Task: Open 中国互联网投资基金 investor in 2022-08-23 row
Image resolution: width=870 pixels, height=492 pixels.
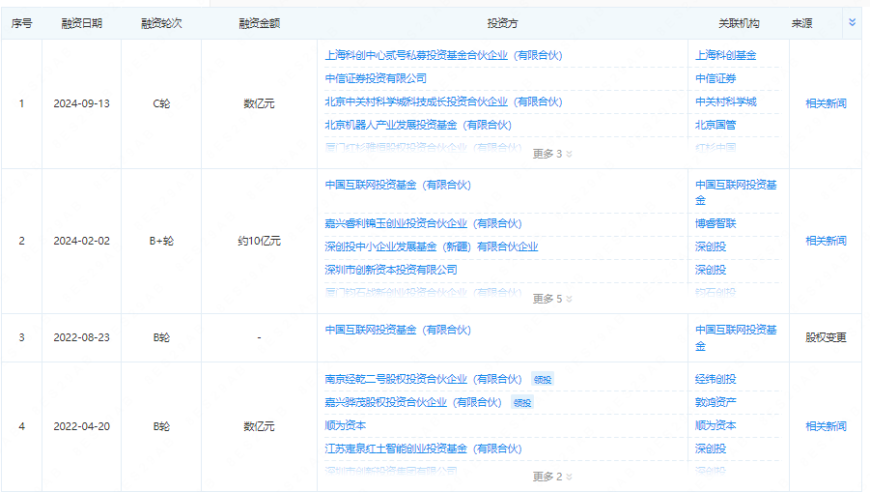Action: point(398,330)
